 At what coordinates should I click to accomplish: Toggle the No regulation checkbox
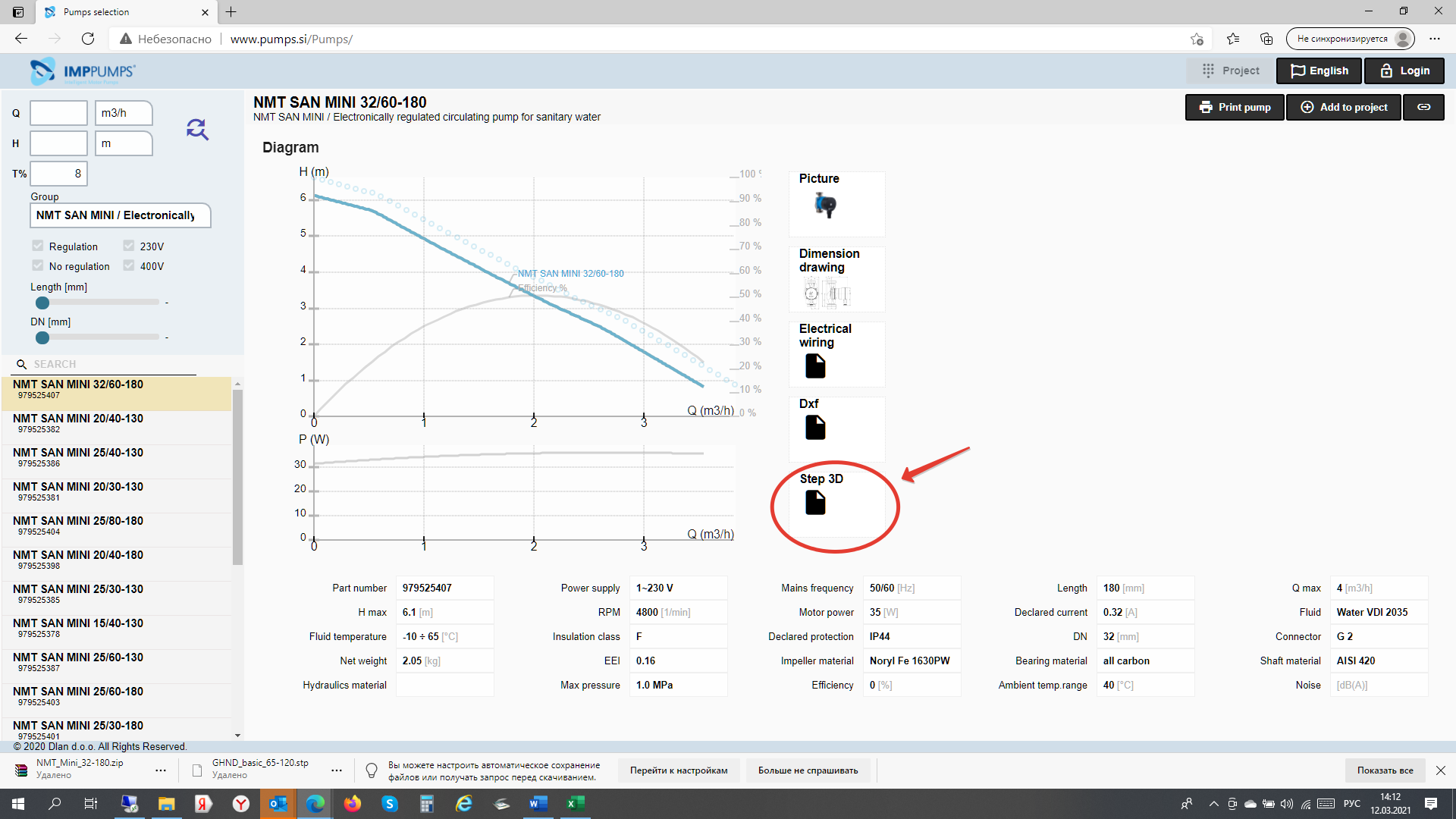38,265
